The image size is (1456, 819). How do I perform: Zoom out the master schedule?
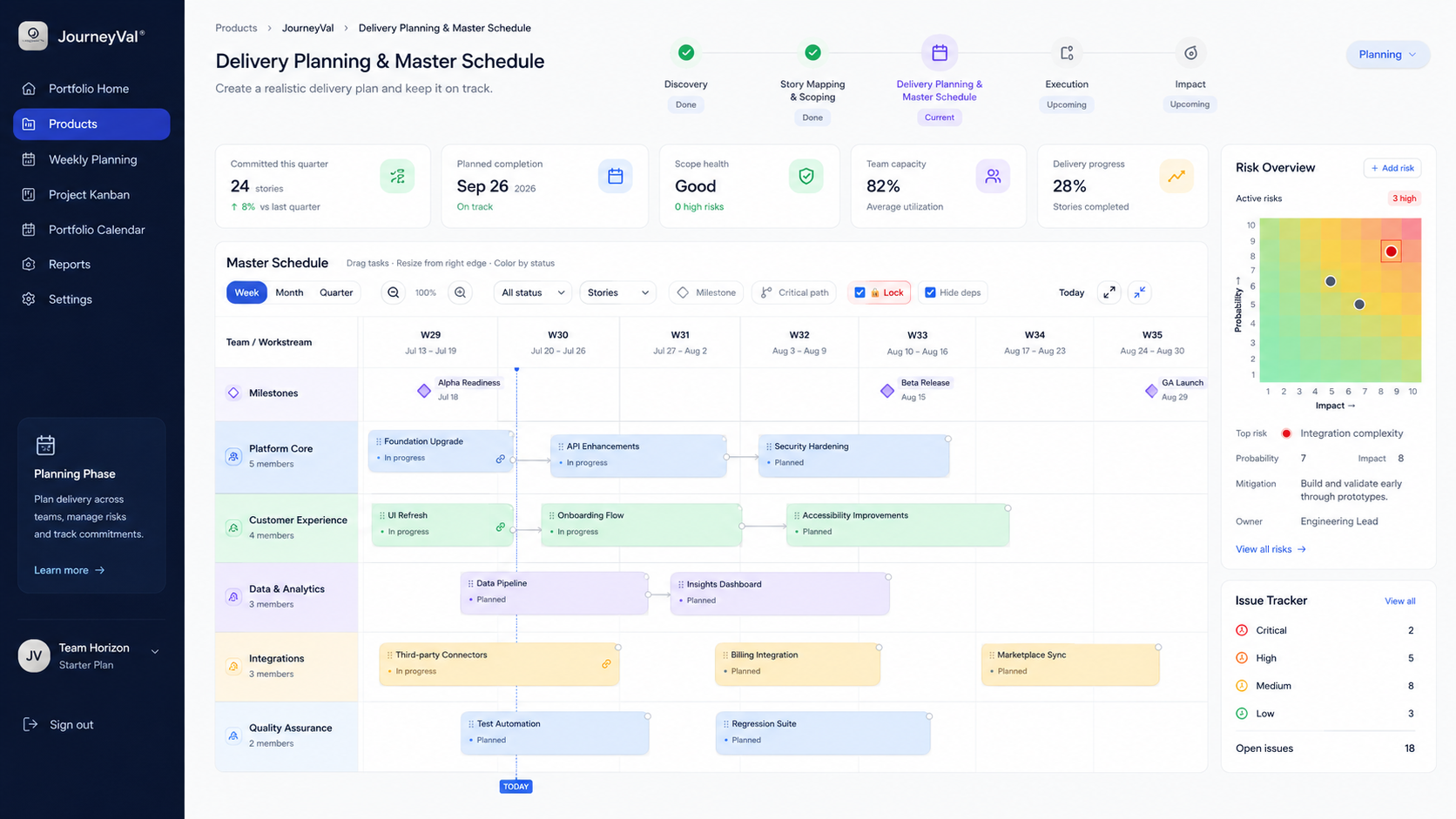tap(394, 292)
